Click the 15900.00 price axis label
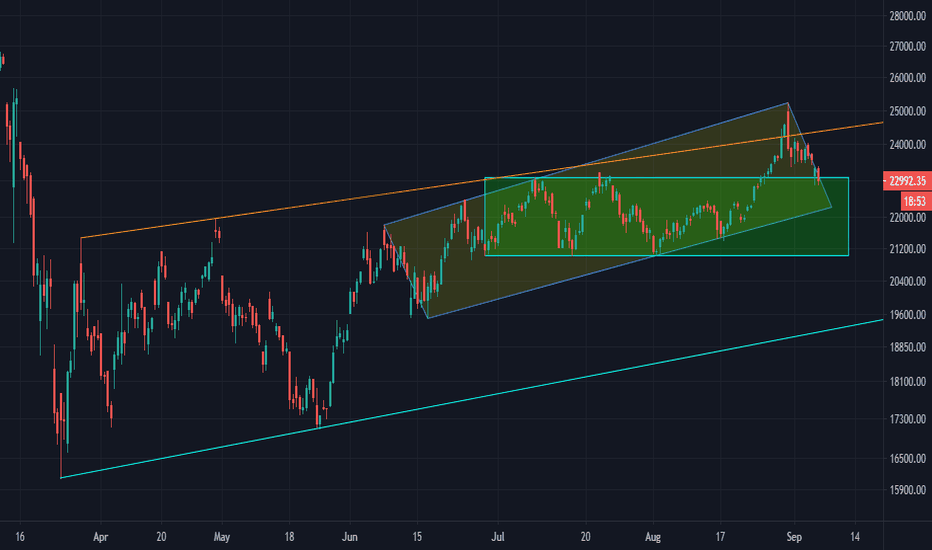 point(907,490)
